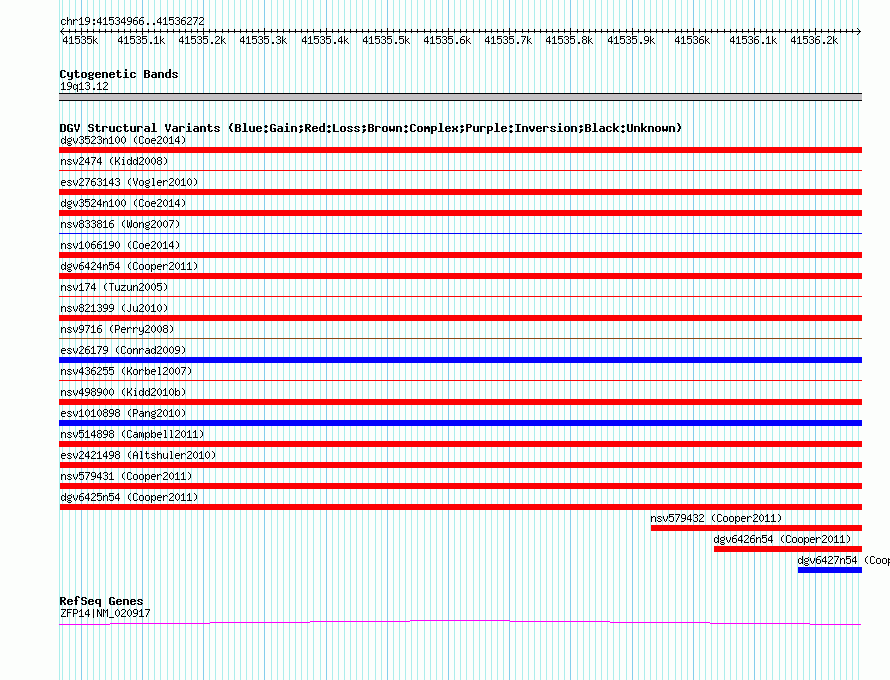Image resolution: width=890 pixels, height=680 pixels.
Task: Open dgv6426n54 (Cooper2011) variant
Action: (x=783, y=539)
